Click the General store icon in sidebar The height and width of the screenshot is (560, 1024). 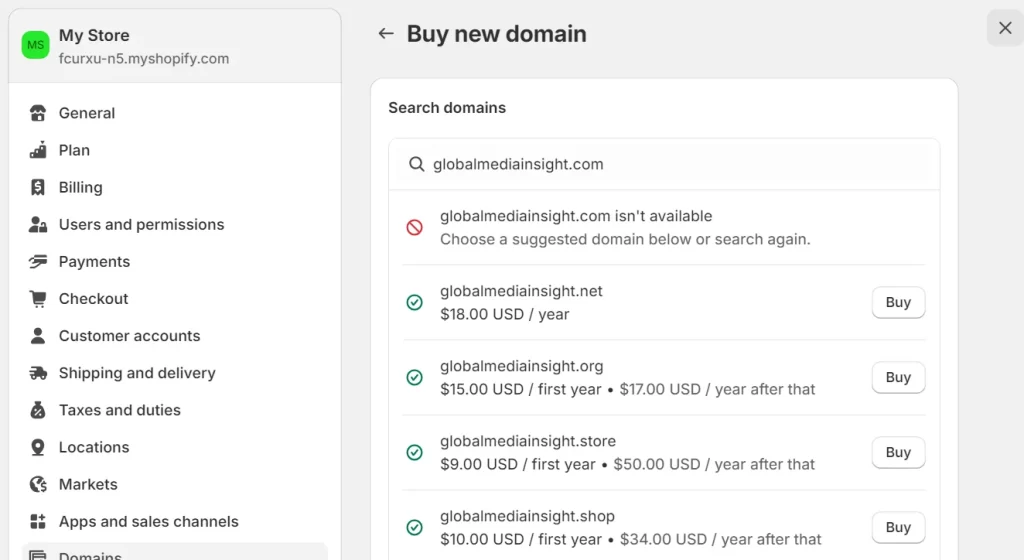pyautogui.click(x=38, y=113)
